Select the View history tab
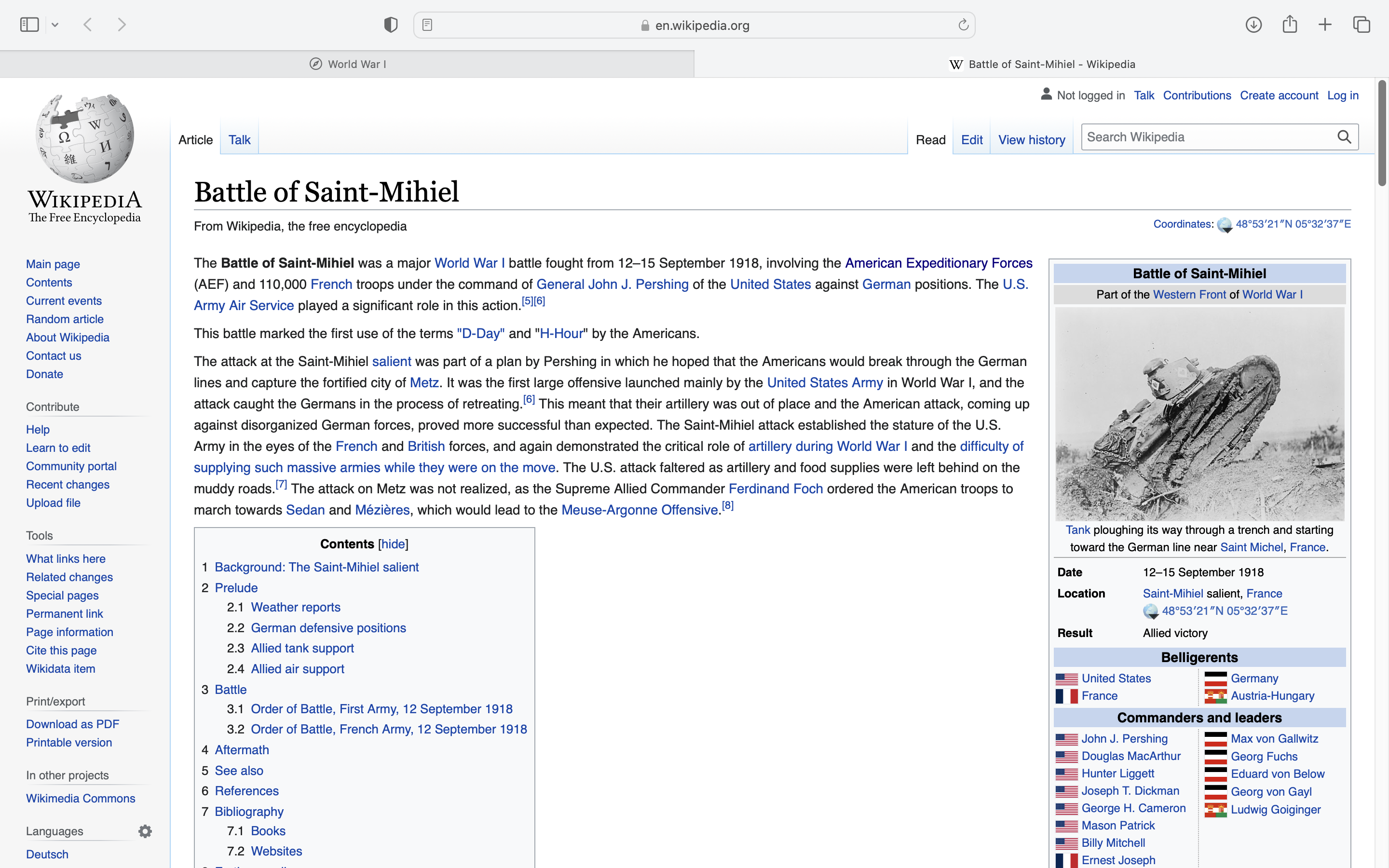This screenshot has height=868, width=1389. click(1032, 139)
